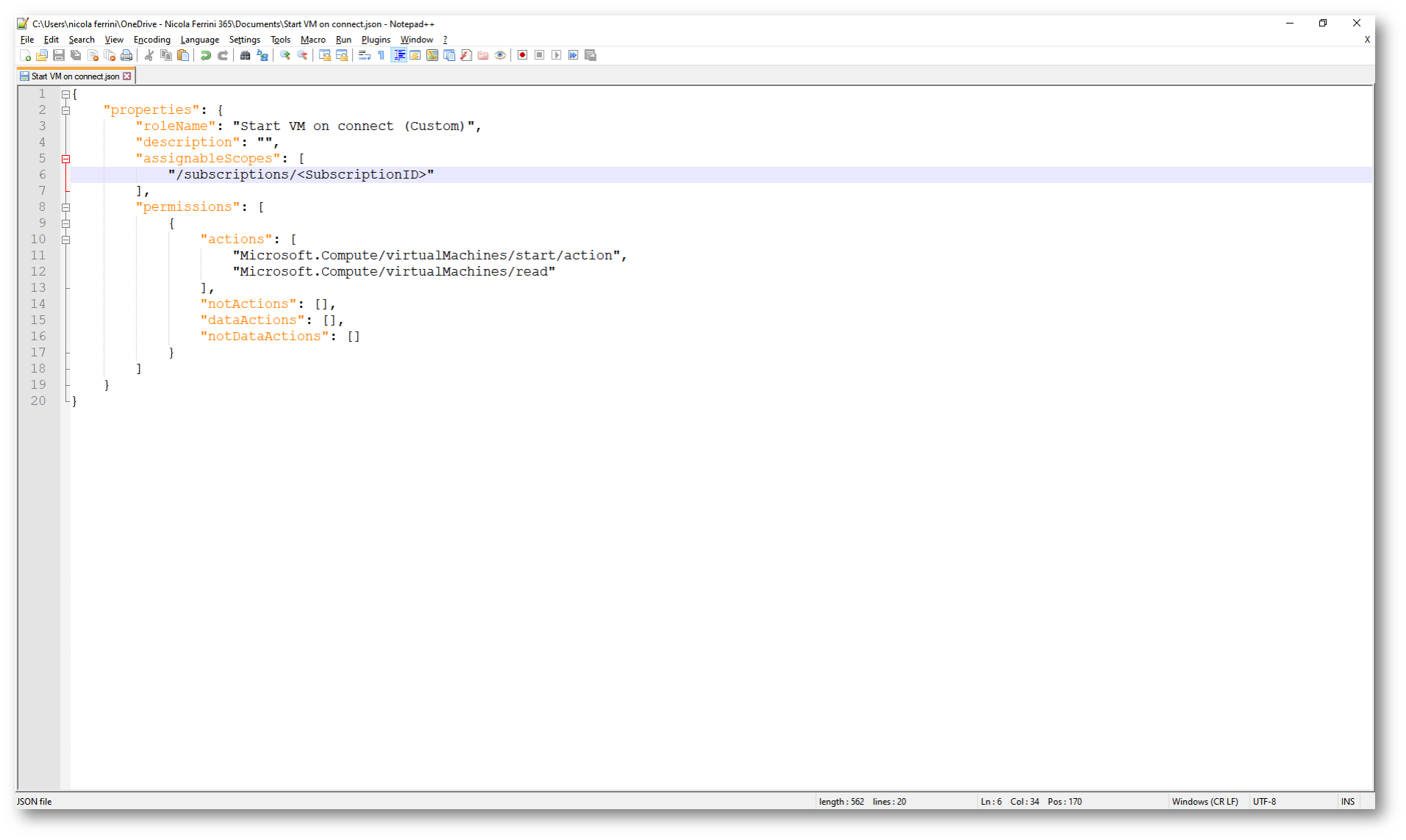Open the Run menu
Image resolution: width=1406 pixels, height=840 pixels.
click(x=343, y=40)
